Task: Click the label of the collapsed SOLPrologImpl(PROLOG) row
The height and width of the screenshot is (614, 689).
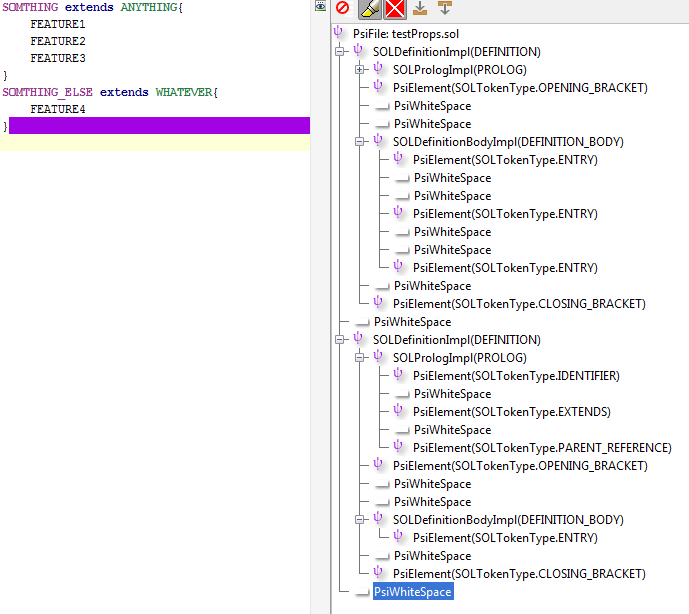Action: pyautogui.click(x=460, y=70)
